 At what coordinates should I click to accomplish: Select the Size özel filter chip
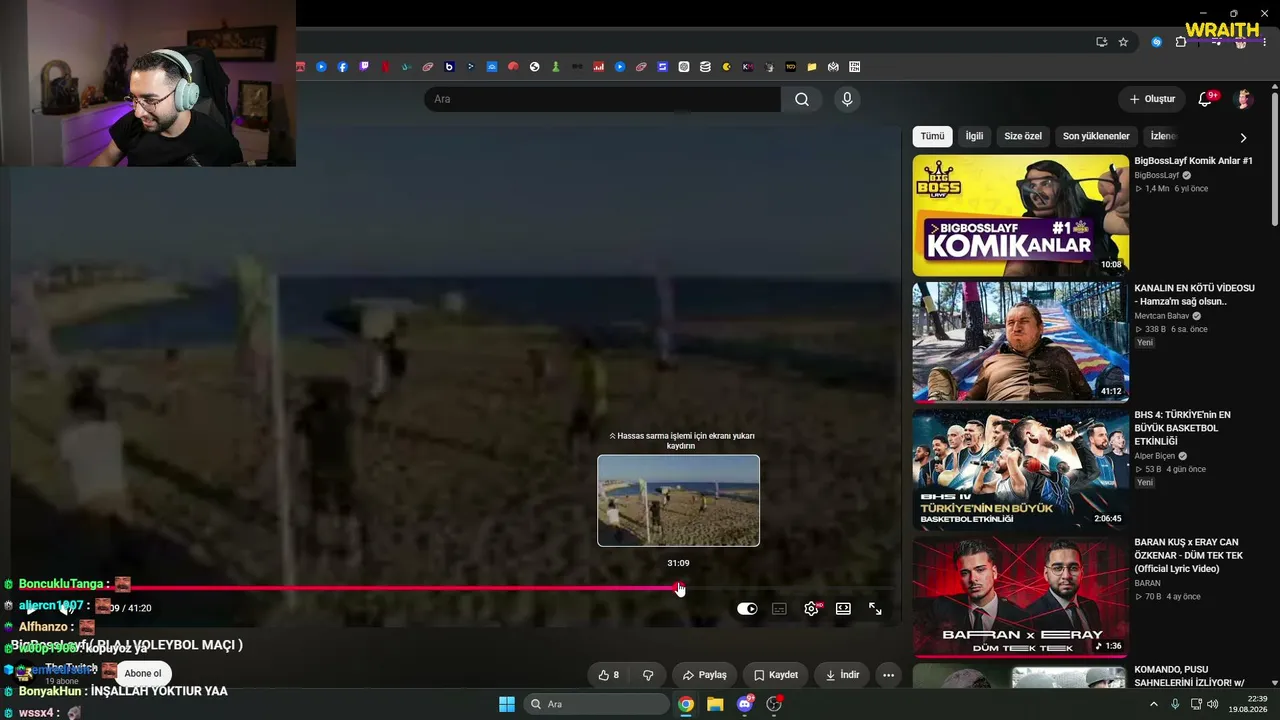point(1023,136)
